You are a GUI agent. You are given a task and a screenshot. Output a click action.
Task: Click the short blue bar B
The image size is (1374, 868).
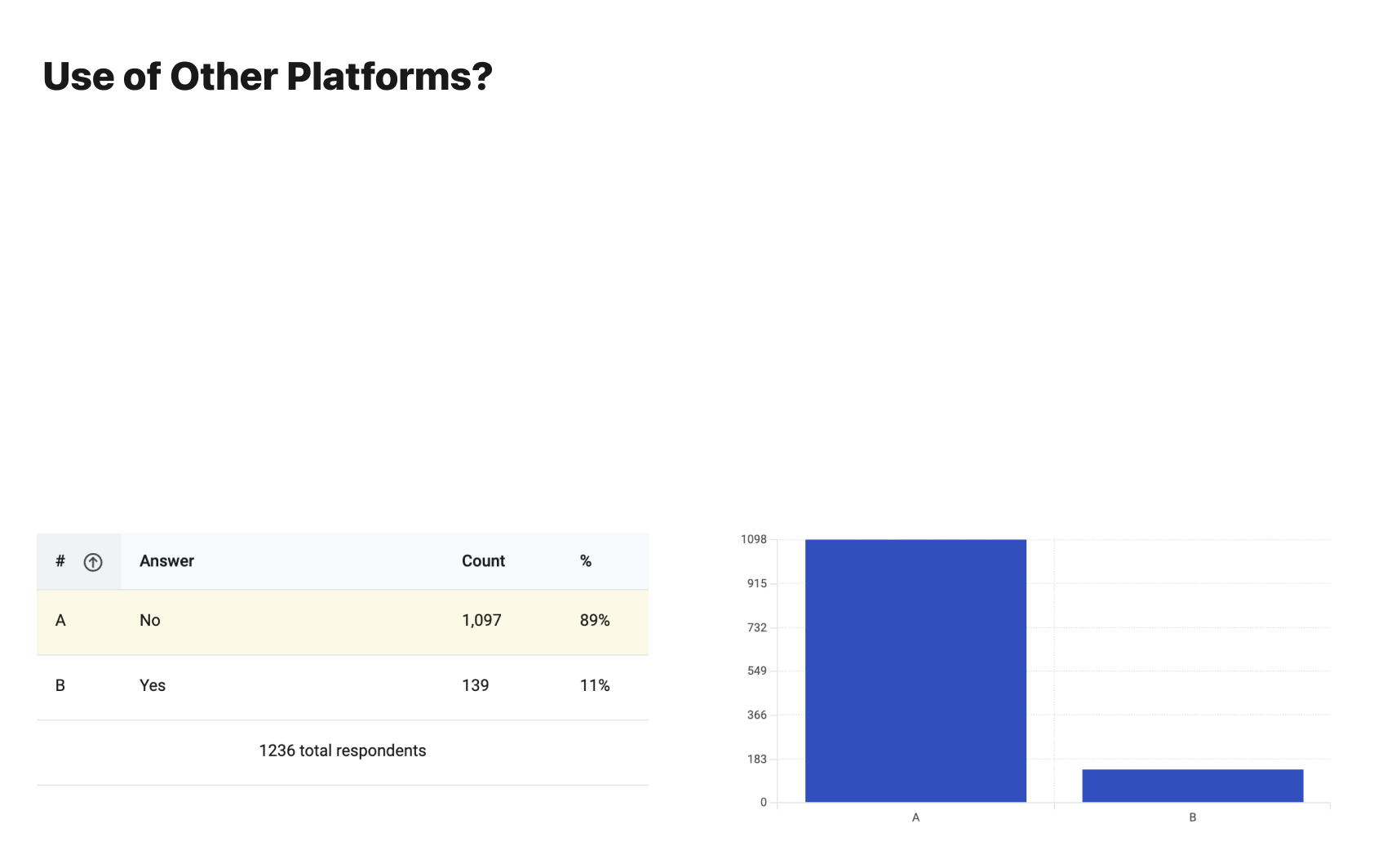click(1193, 786)
